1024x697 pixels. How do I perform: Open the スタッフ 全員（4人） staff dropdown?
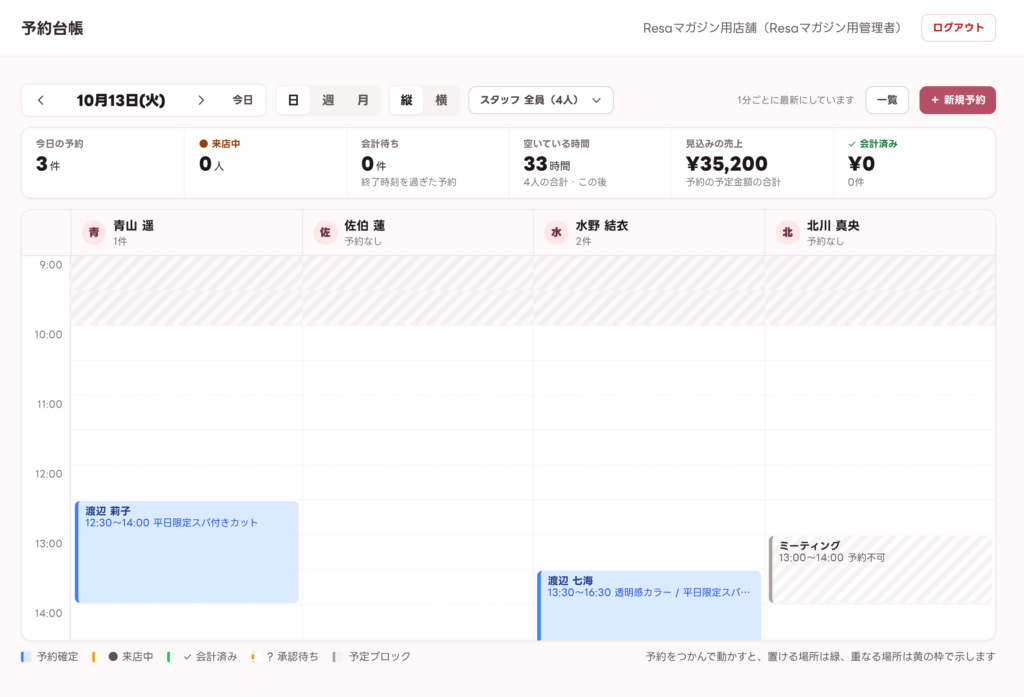541,100
